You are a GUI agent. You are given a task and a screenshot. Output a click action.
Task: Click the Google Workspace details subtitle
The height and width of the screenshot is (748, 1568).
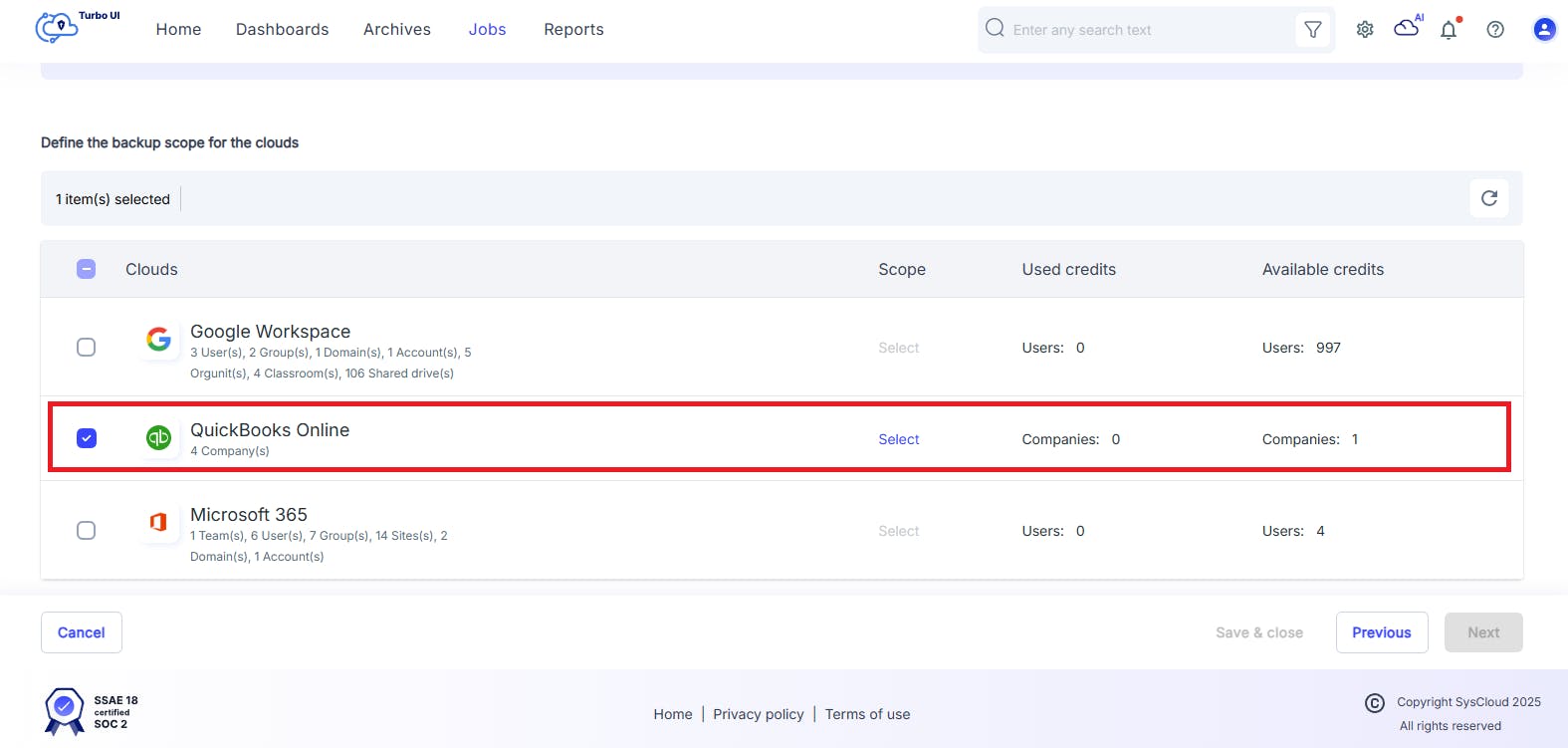point(331,363)
